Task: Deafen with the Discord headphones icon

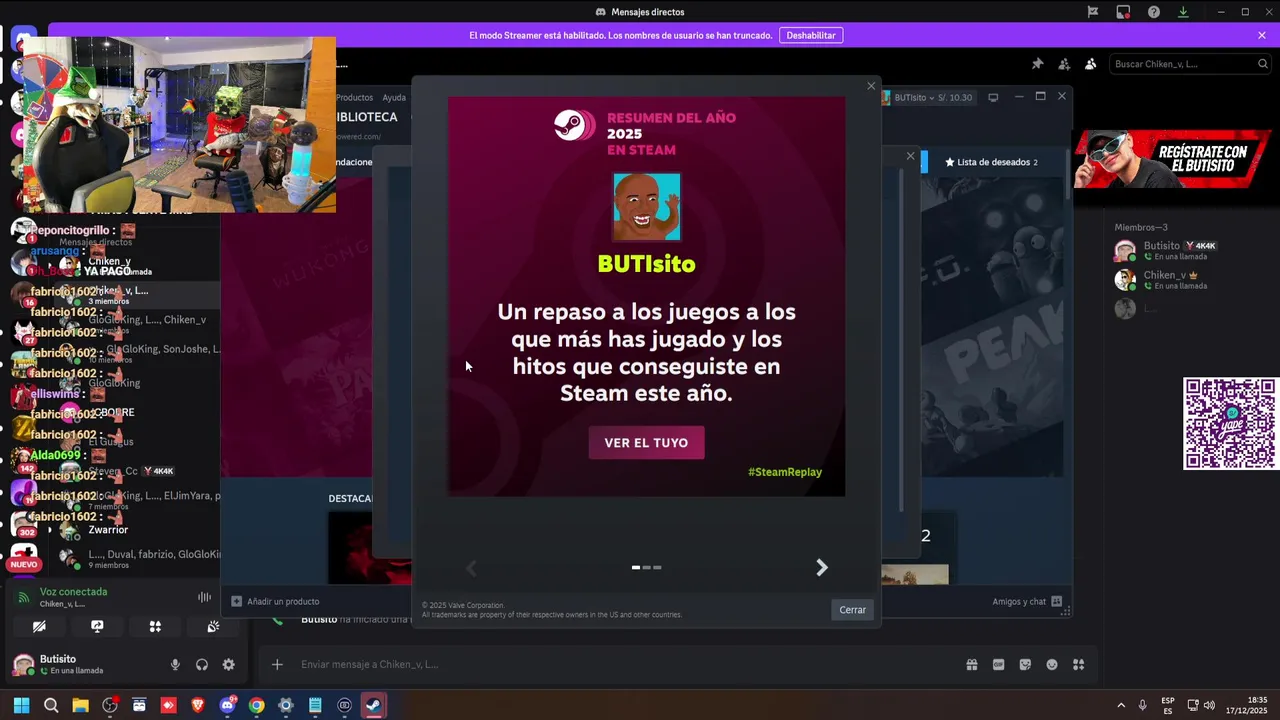Action: point(202,665)
